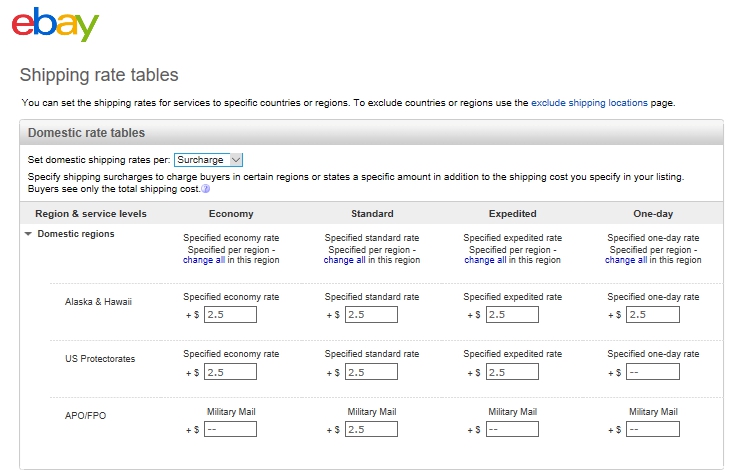The height and width of the screenshot is (476, 731).
Task: Select Alaska & Hawaii economy surcharge field
Action: 230,315
